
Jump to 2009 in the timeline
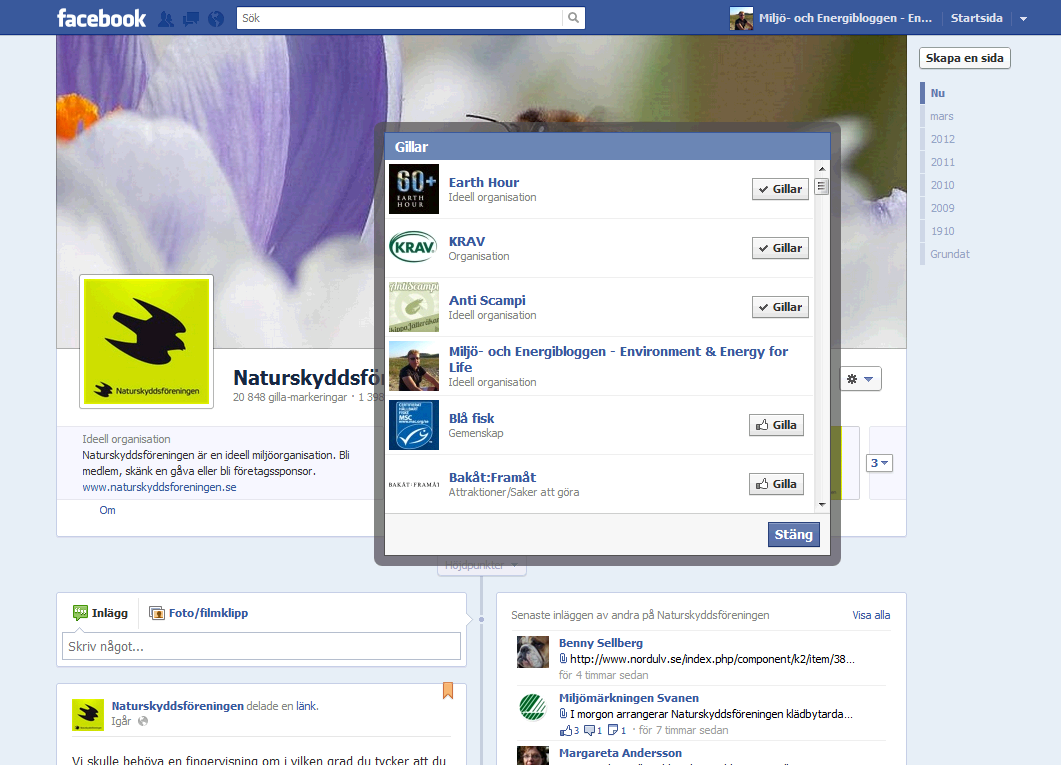943,208
